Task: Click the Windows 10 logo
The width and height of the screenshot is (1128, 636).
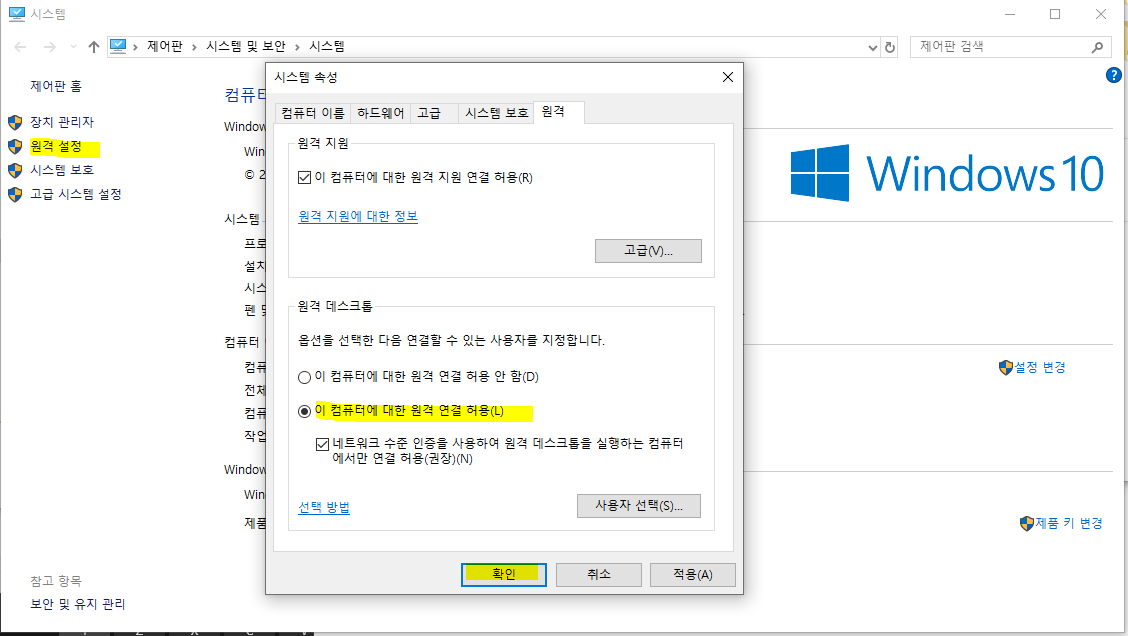Action: click(x=947, y=173)
